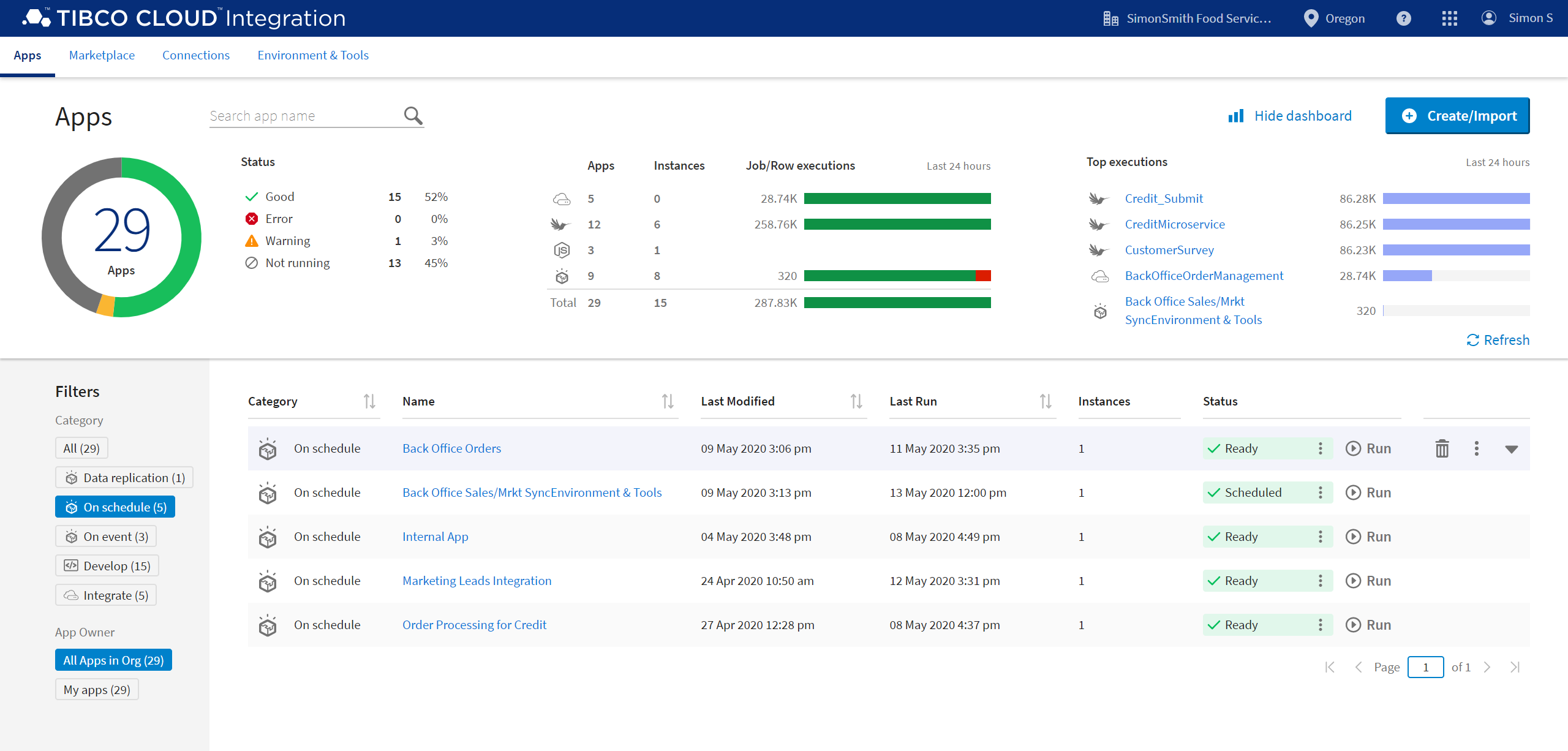The height and width of the screenshot is (751, 1568).
Task: Switch filter to My apps
Action: click(x=96, y=689)
